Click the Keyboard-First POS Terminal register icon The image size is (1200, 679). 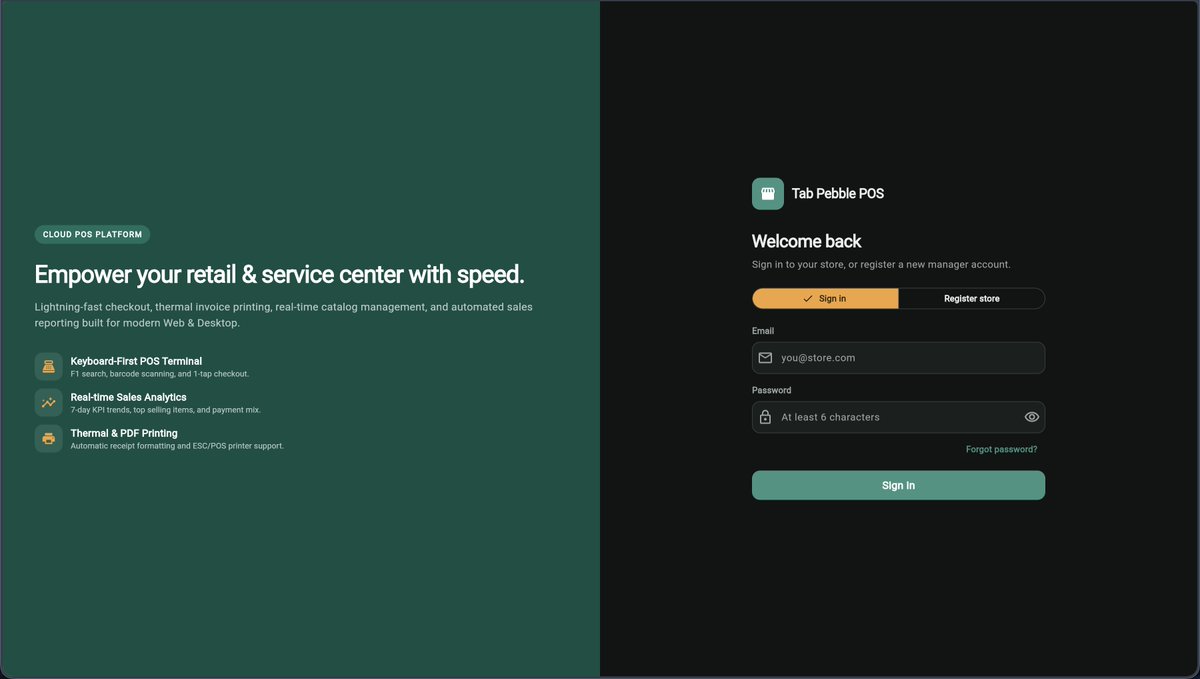pos(48,366)
